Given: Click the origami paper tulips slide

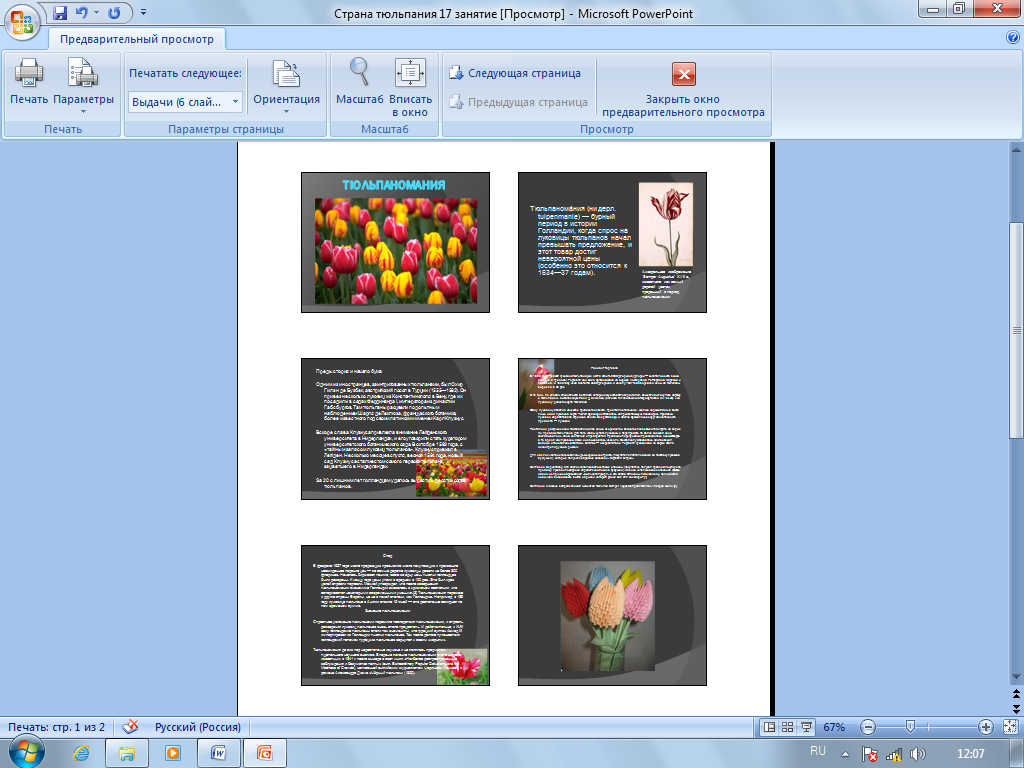Looking at the screenshot, I should click(x=612, y=615).
